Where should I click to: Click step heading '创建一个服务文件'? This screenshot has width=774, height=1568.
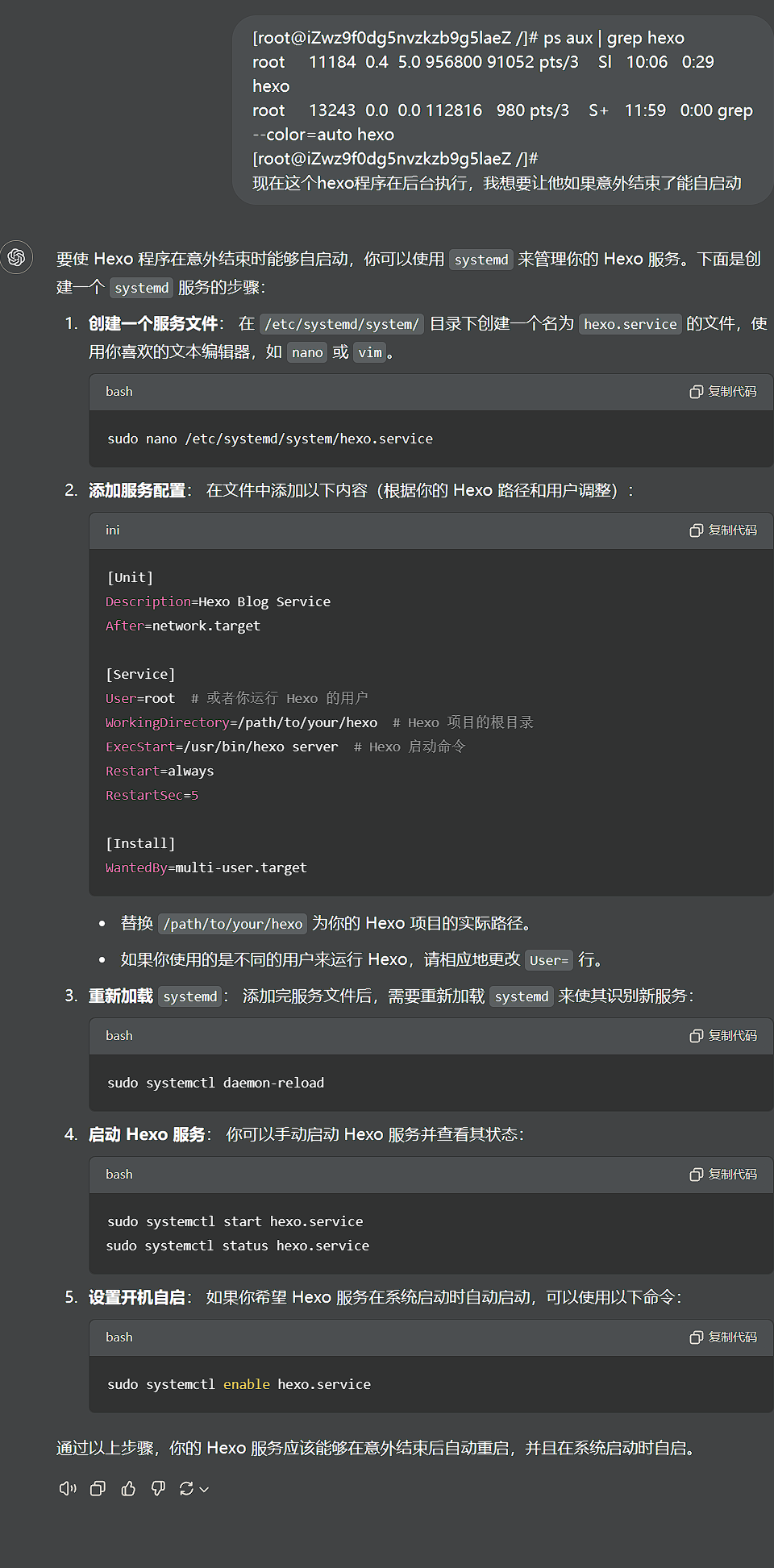click(153, 323)
